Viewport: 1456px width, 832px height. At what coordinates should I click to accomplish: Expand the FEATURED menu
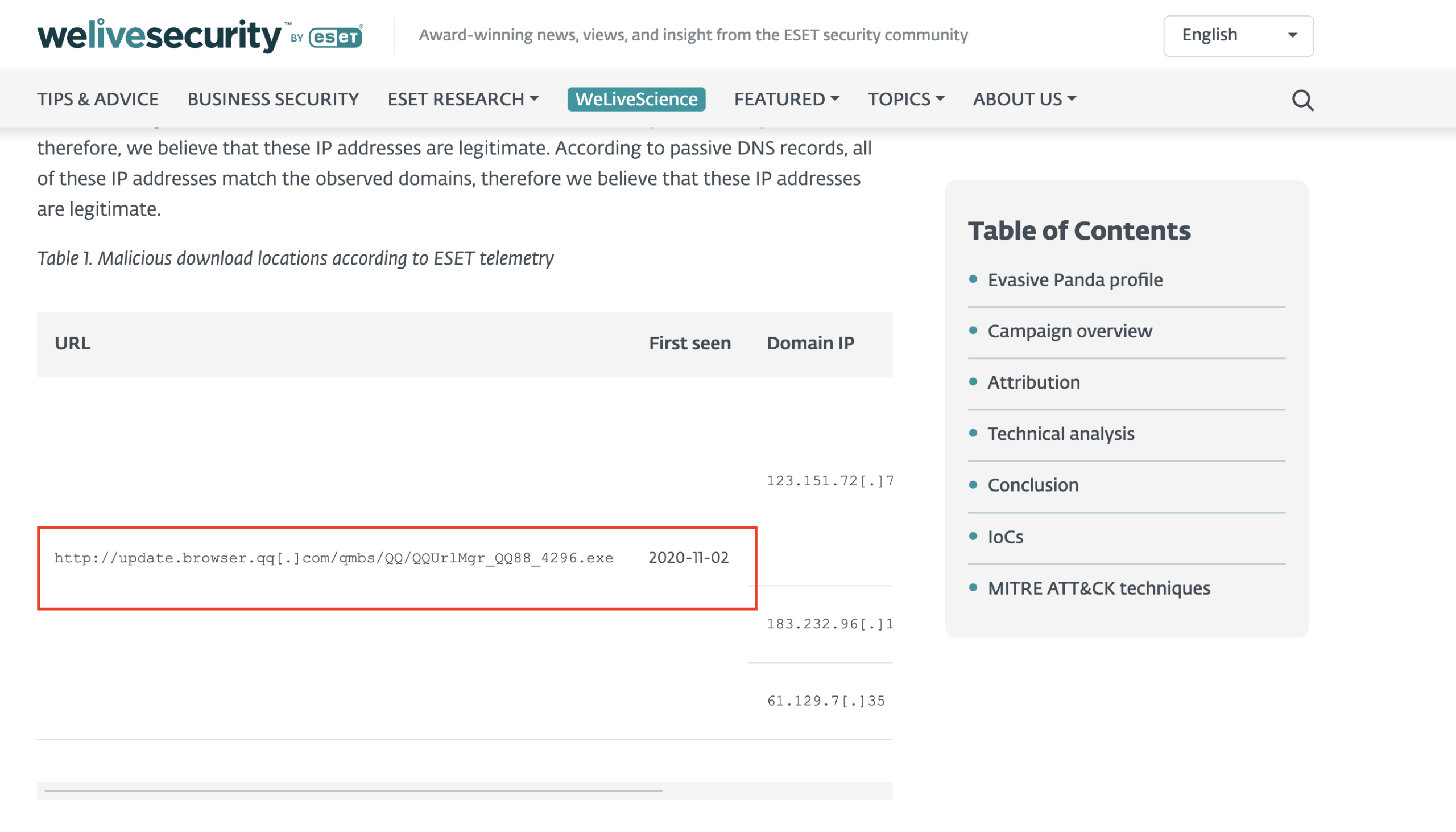click(x=786, y=100)
